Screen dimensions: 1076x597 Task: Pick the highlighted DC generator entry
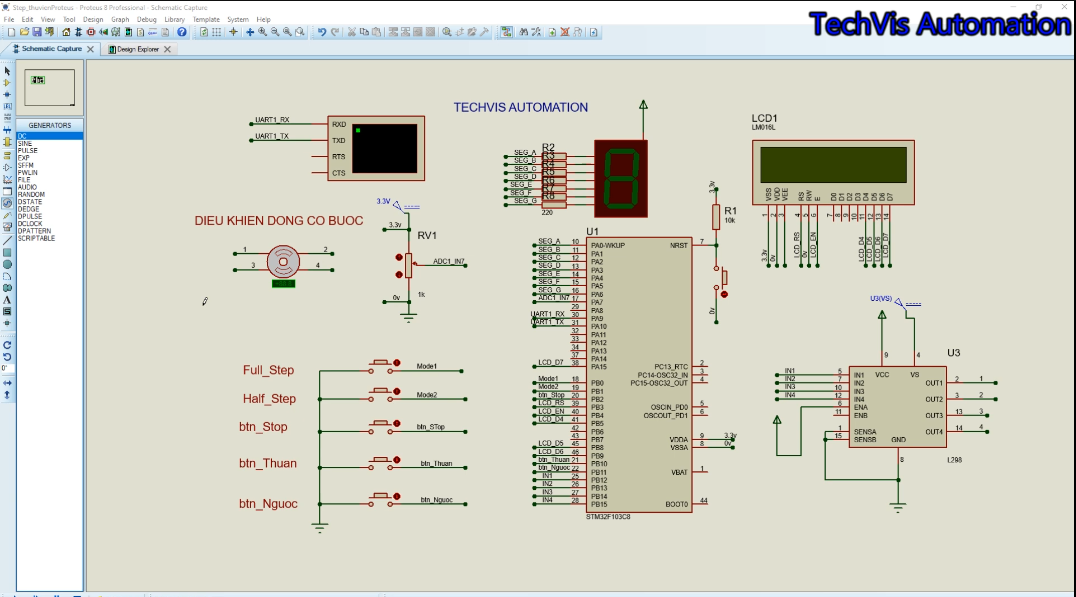pos(49,136)
